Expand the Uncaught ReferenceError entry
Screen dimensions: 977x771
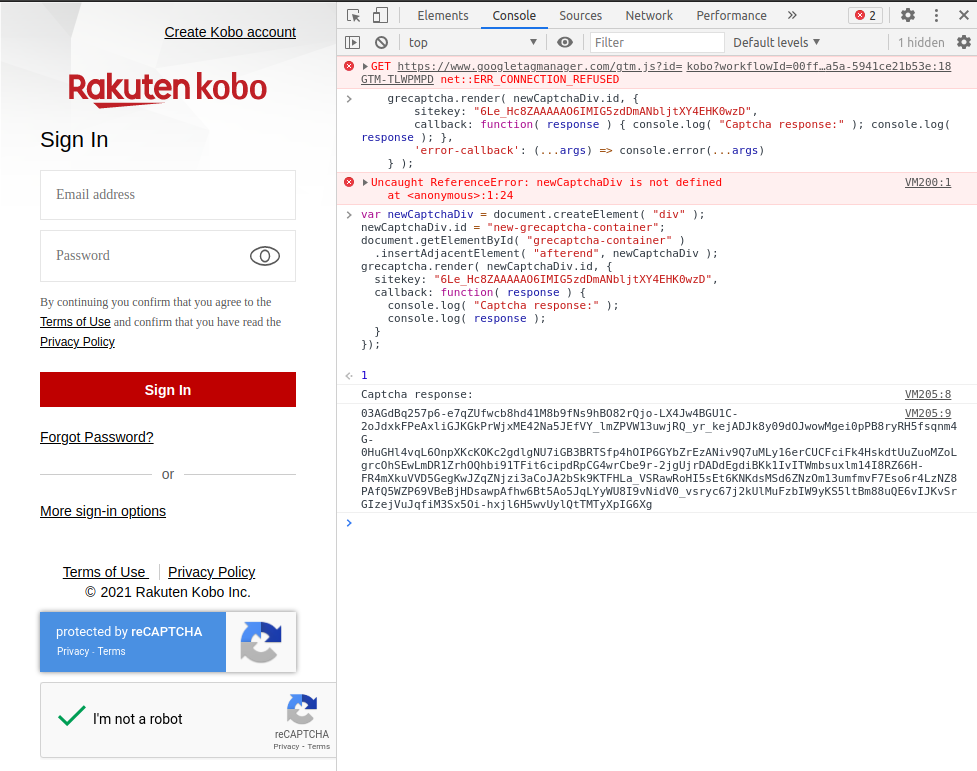[365, 182]
